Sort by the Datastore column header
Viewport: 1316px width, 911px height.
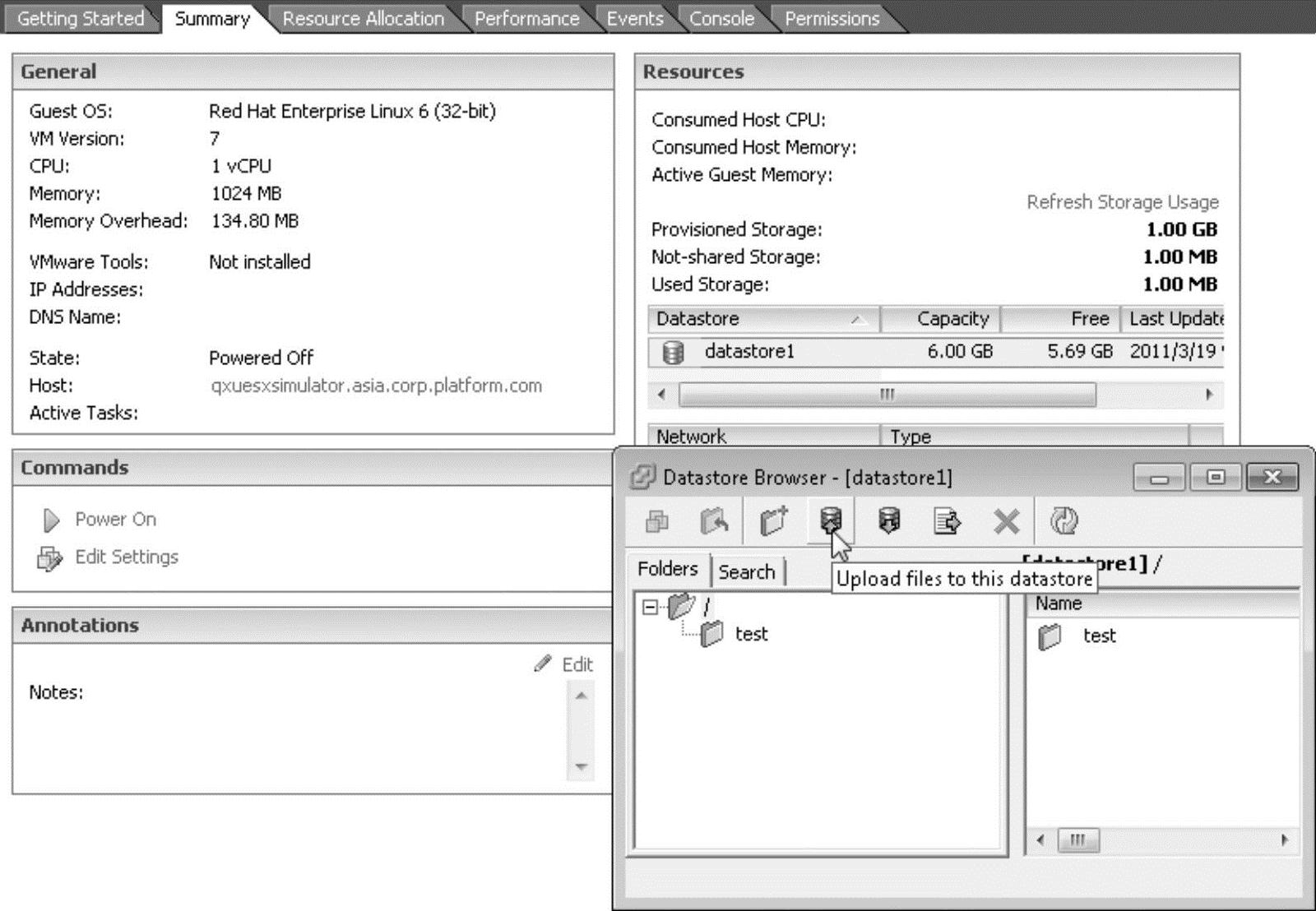point(763,319)
